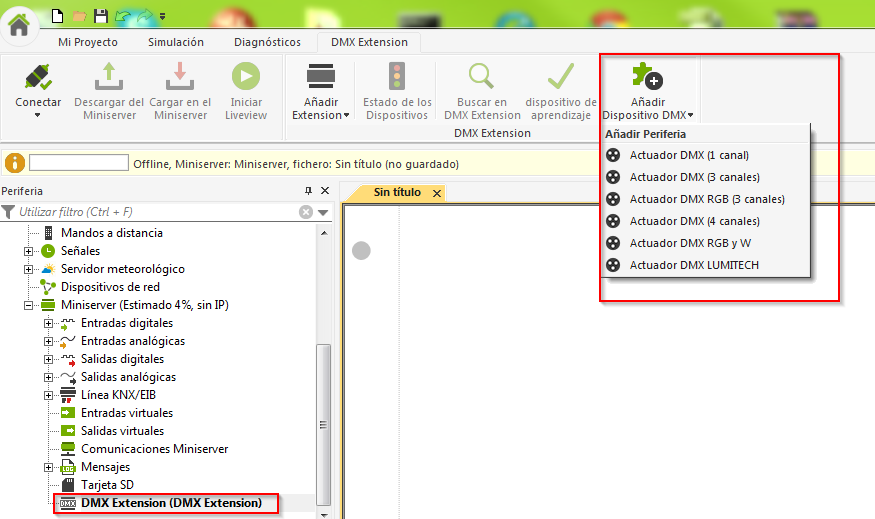Open the Diagnósticos tab
Image resolution: width=875 pixels, height=519 pixels.
coord(267,42)
